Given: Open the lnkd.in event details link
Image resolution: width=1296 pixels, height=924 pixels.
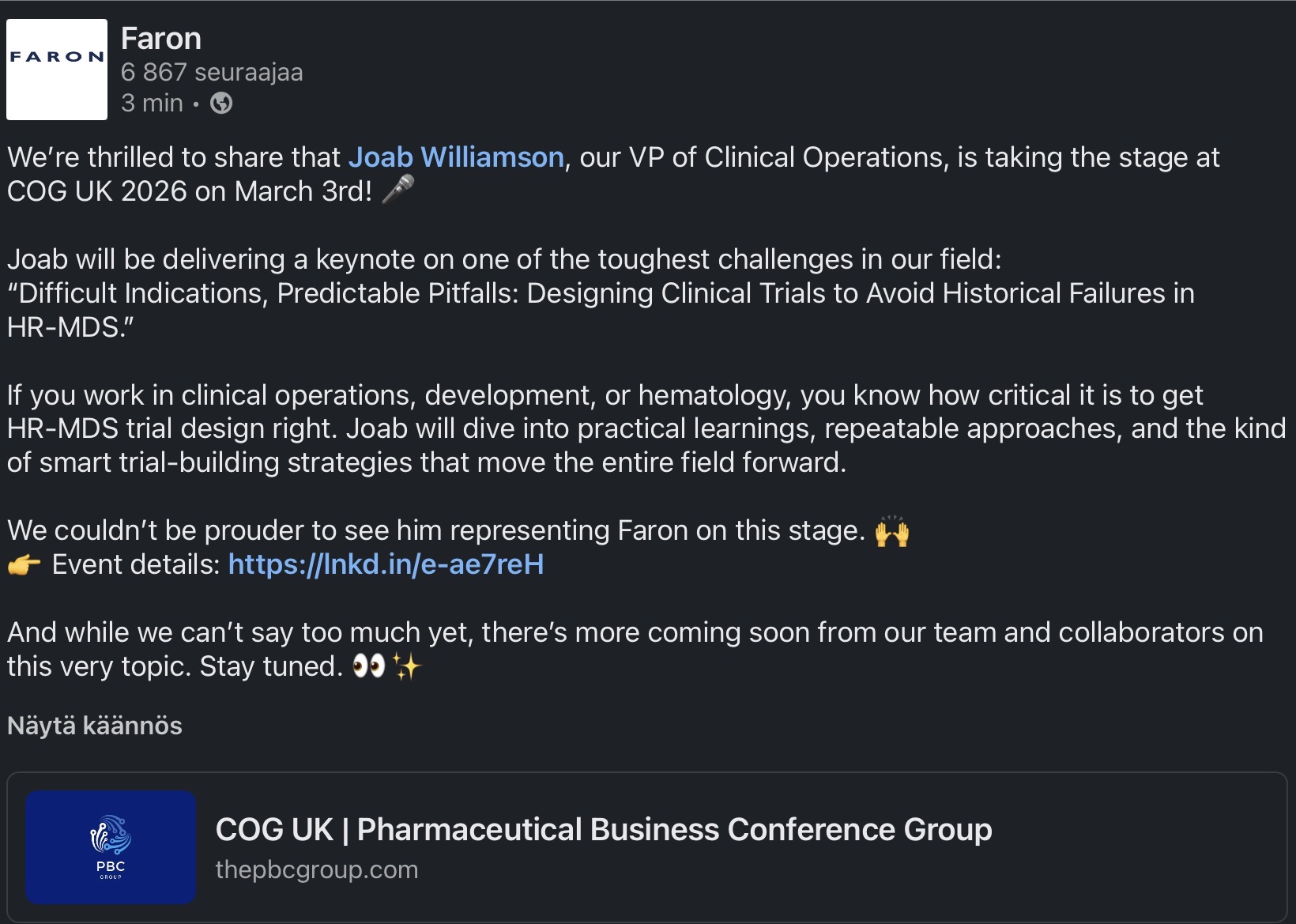Looking at the screenshot, I should 386,564.
